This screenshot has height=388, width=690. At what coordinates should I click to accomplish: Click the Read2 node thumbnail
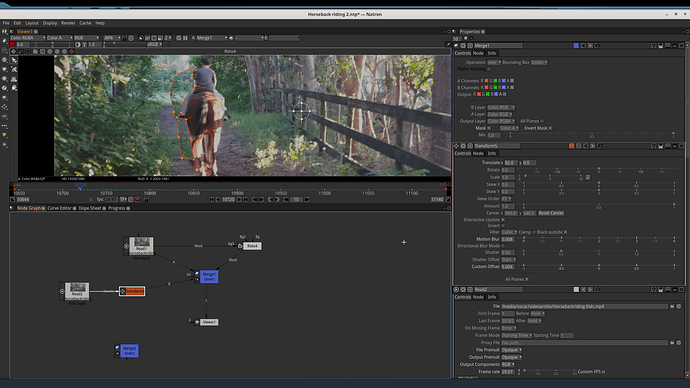(x=77, y=288)
